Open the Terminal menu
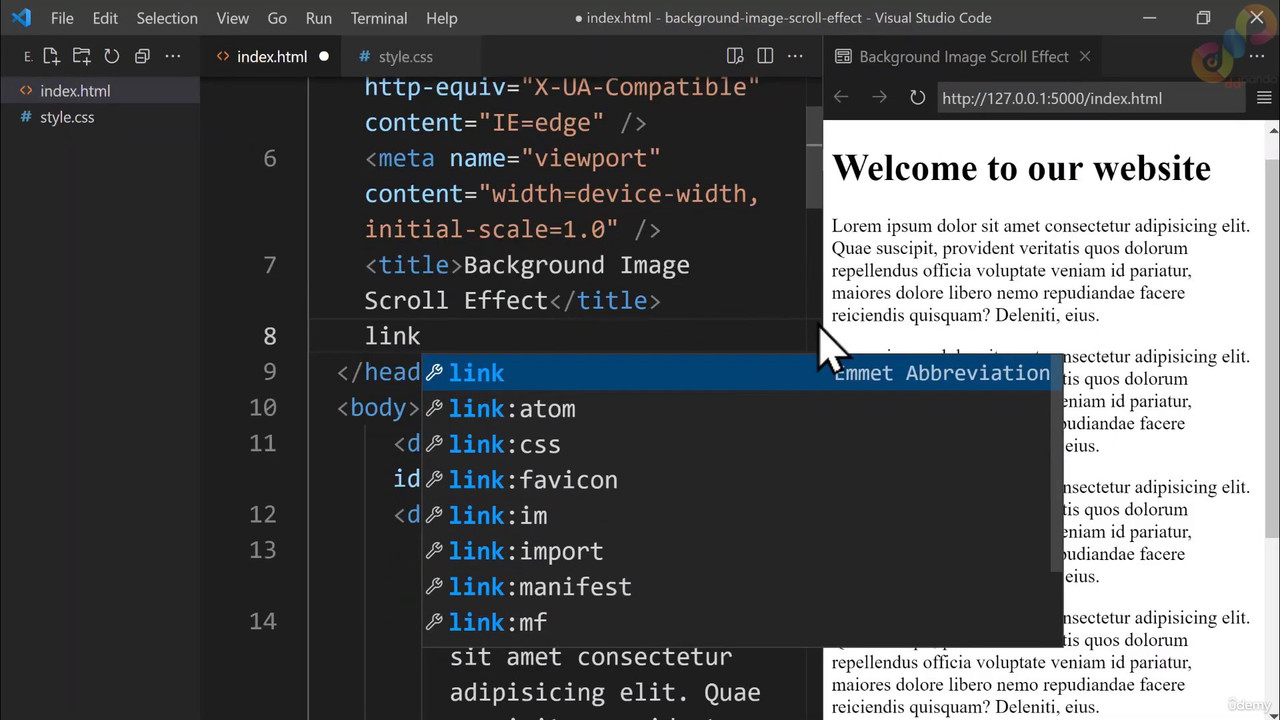The width and height of the screenshot is (1280, 720). pos(379,18)
